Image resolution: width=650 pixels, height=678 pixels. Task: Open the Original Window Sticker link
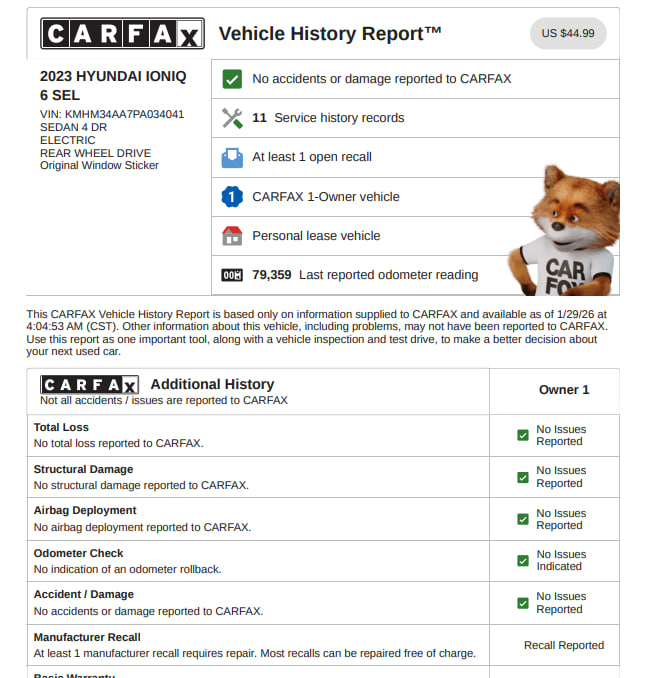99,166
